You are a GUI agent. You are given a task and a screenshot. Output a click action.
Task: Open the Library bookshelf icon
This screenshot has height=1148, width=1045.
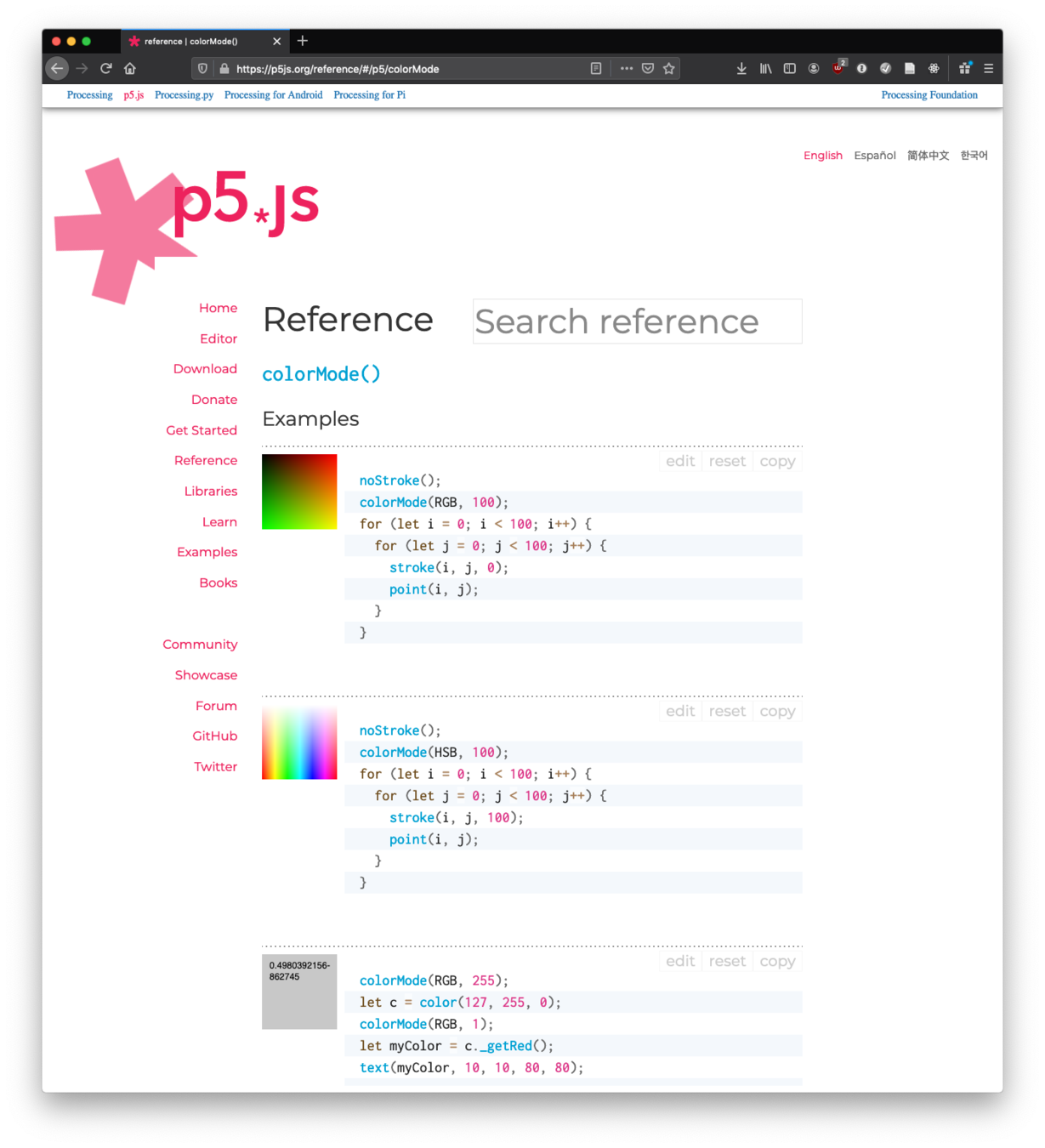766,69
